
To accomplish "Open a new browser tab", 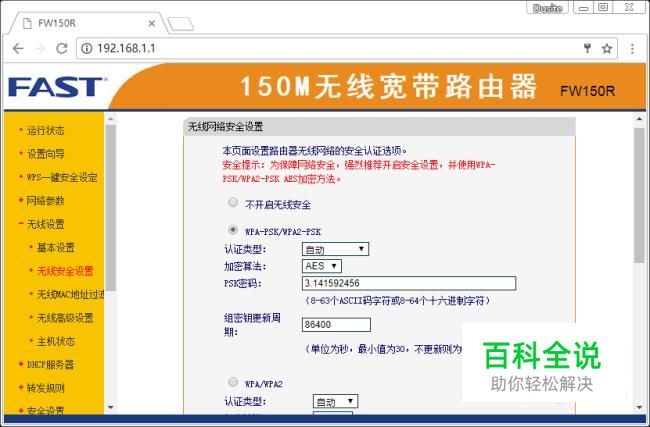I will [x=180, y=24].
